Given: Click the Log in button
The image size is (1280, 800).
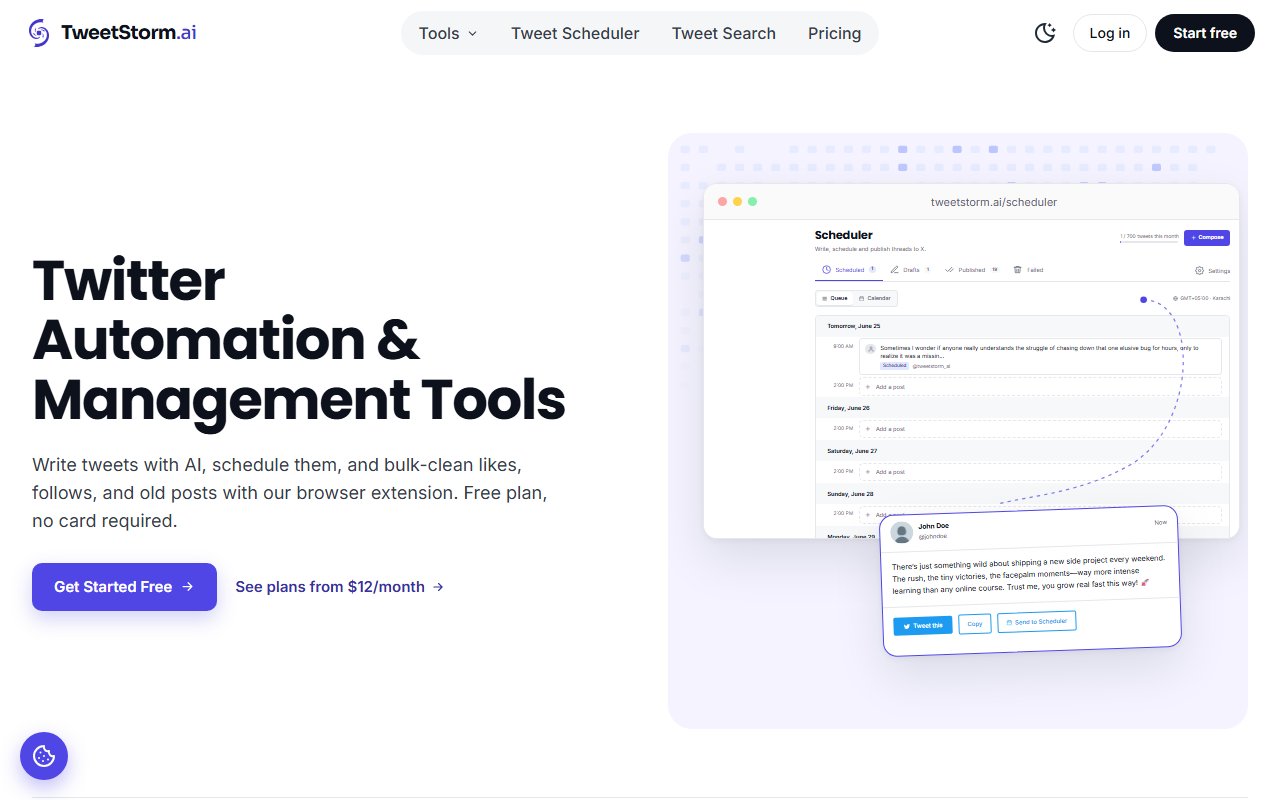Looking at the screenshot, I should tap(1109, 33).
